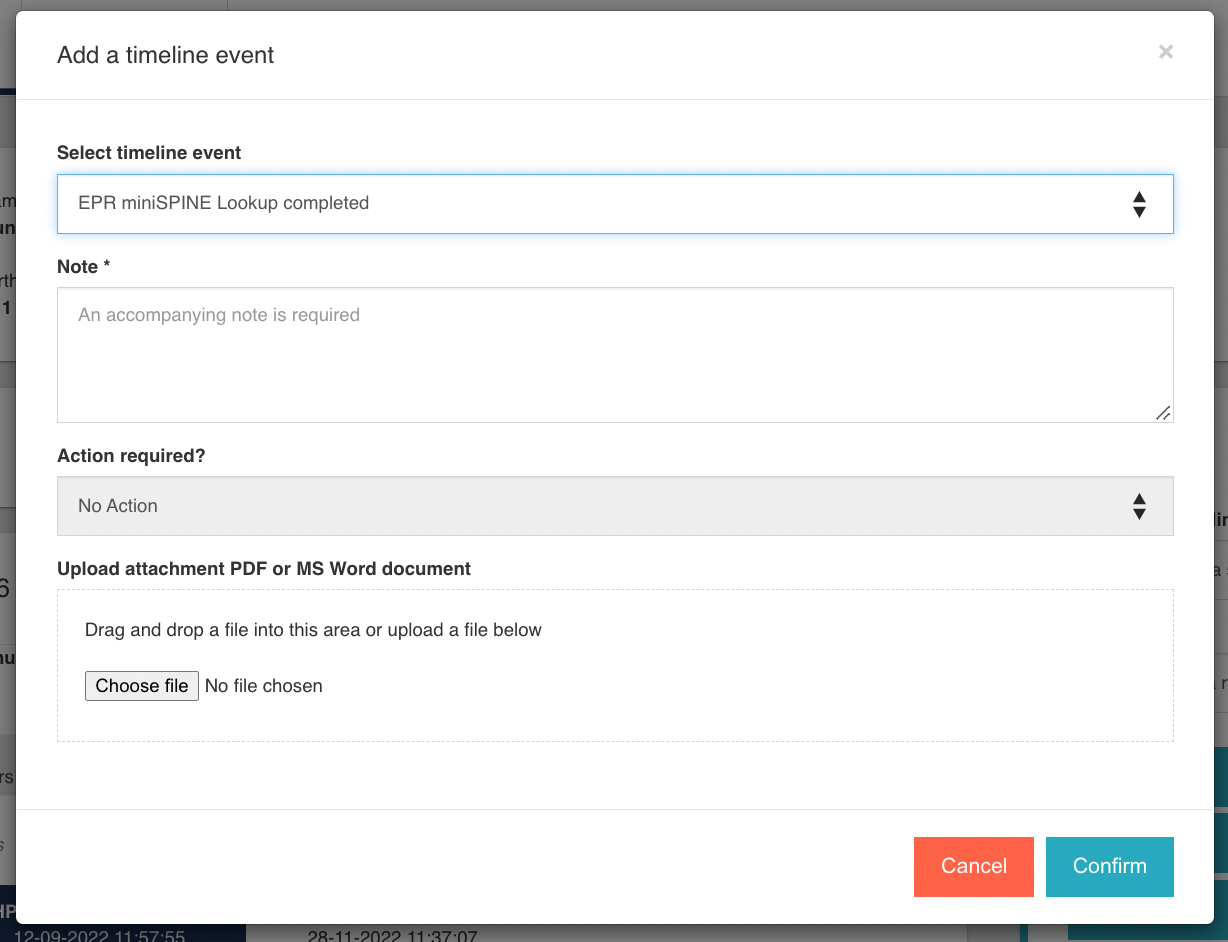Image resolution: width=1228 pixels, height=942 pixels.
Task: Click the No file chosen text
Action: coord(264,686)
